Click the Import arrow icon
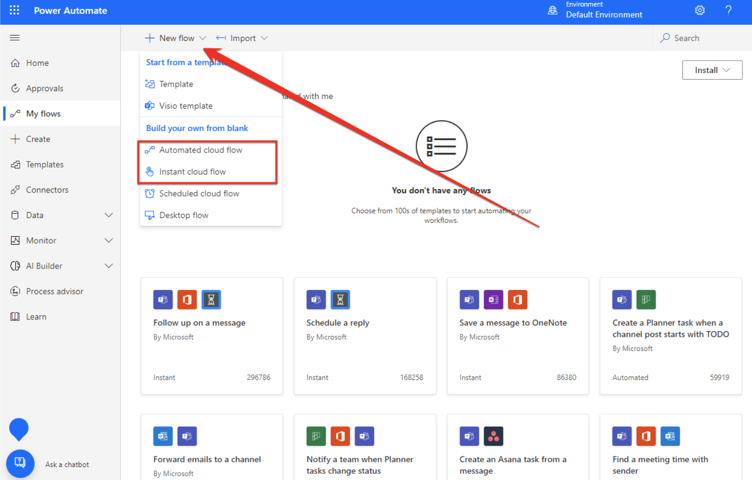Viewport: 752px width, 480px height. [221, 38]
